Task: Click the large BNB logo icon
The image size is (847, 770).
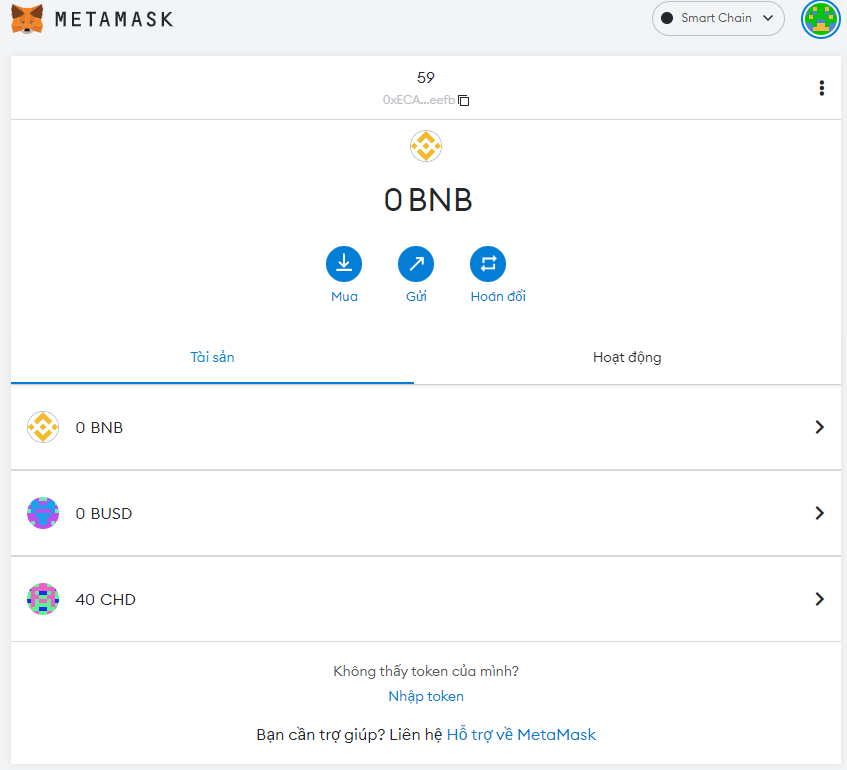Action: pos(426,146)
